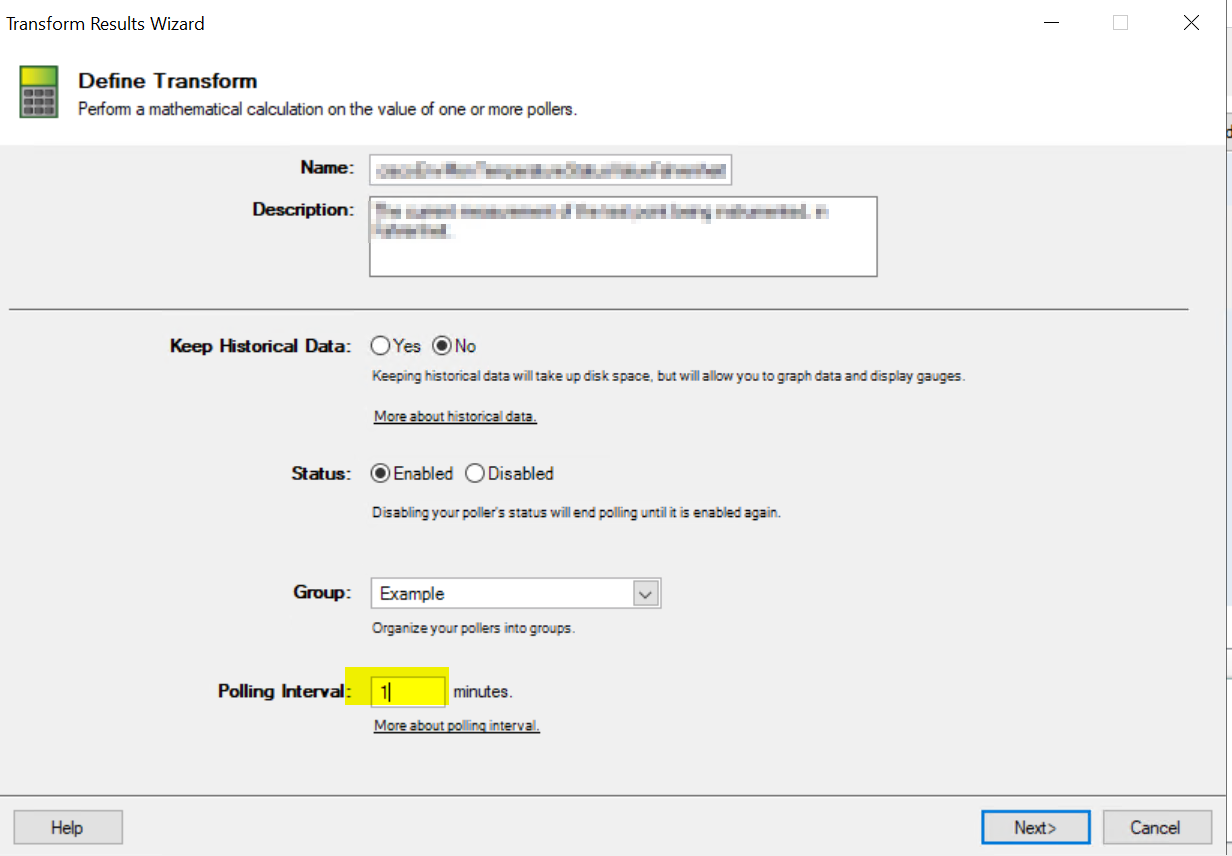The image size is (1232, 856).
Task: Click inside the Name text field
Action: pyautogui.click(x=550, y=169)
